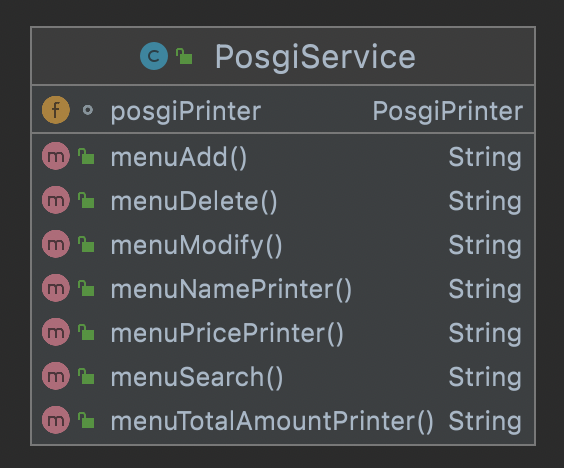Viewport: 564px width, 468px height.
Task: Click the package-private dot icon beside posgiPrinter
Action: (88, 110)
